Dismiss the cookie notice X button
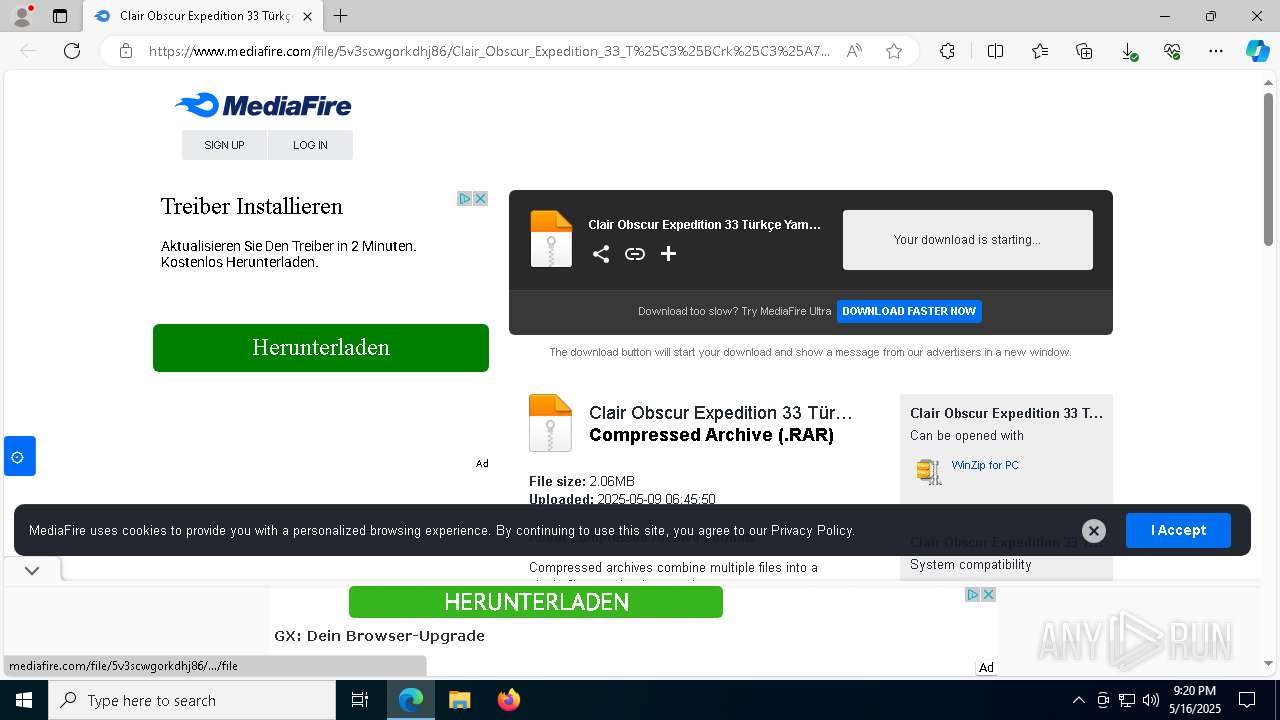The height and width of the screenshot is (720, 1280). tap(1094, 531)
